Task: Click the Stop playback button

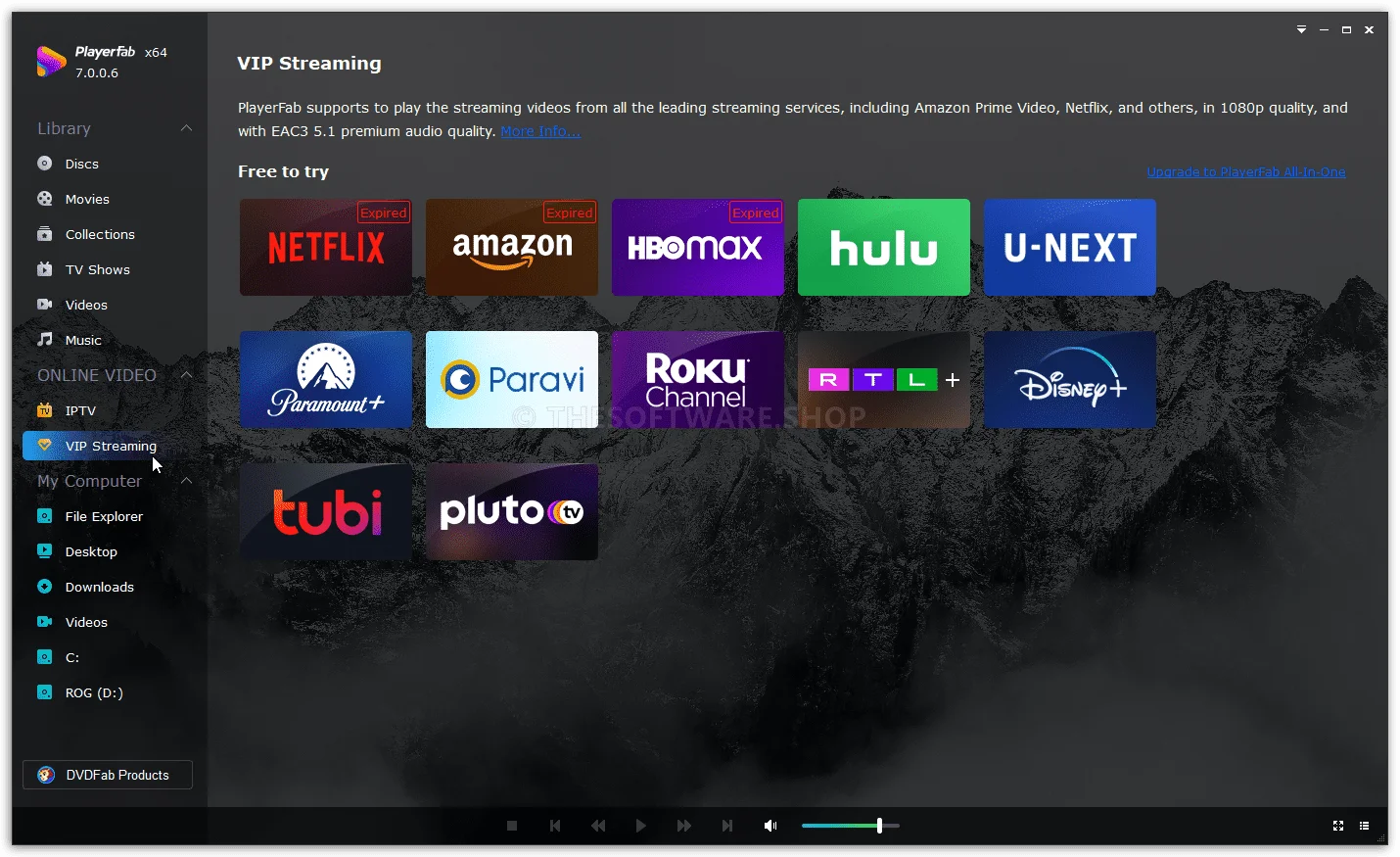Action: 512,826
